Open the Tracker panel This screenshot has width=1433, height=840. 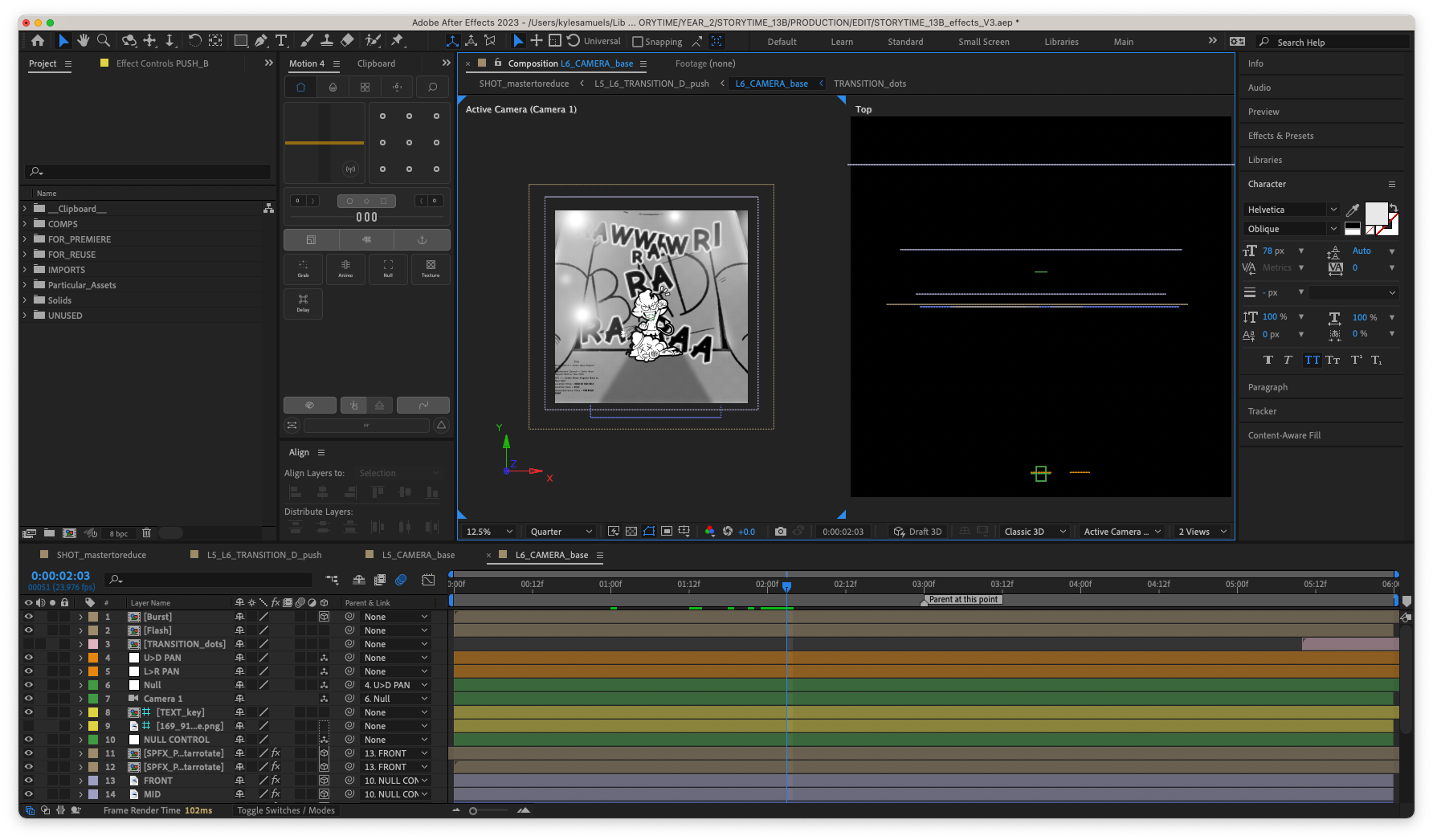pos(1262,411)
